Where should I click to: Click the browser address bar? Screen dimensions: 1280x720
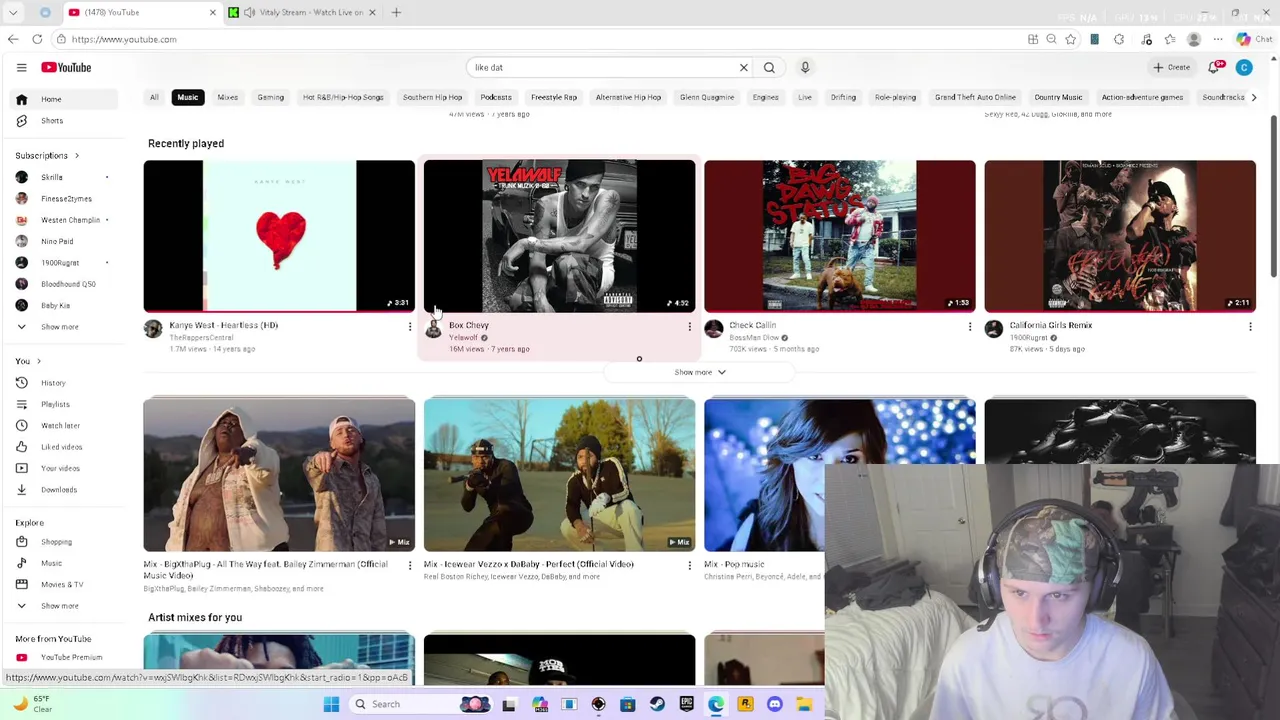[x=540, y=39]
